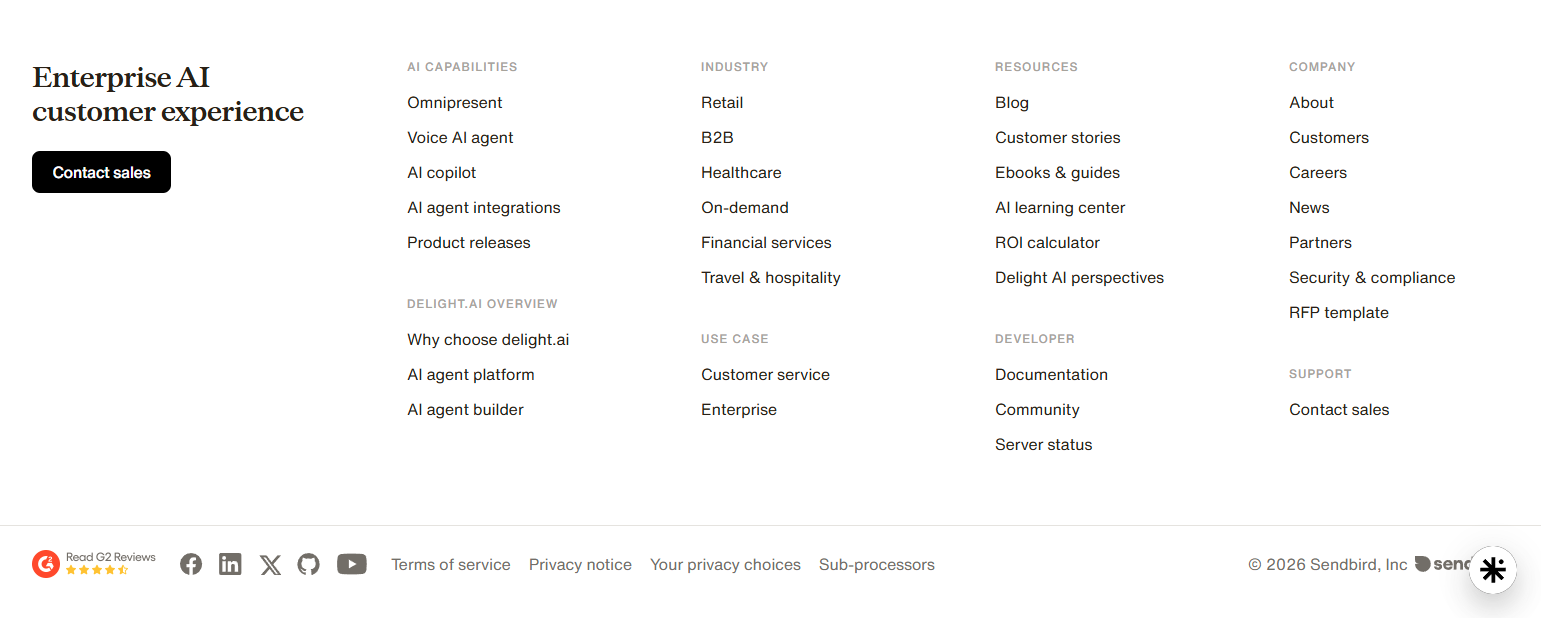Open the ROI calculator

[x=1047, y=242]
